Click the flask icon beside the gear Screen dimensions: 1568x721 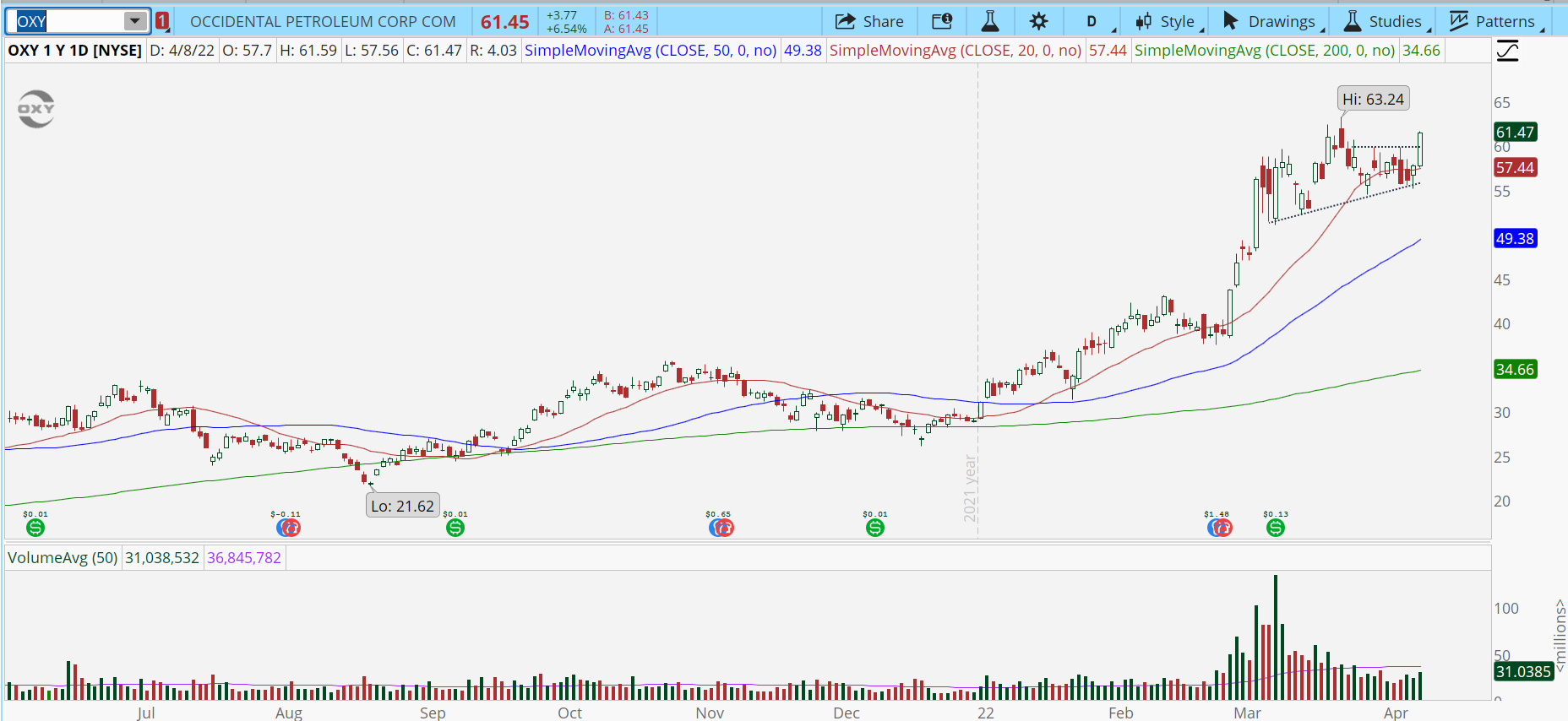(x=990, y=22)
